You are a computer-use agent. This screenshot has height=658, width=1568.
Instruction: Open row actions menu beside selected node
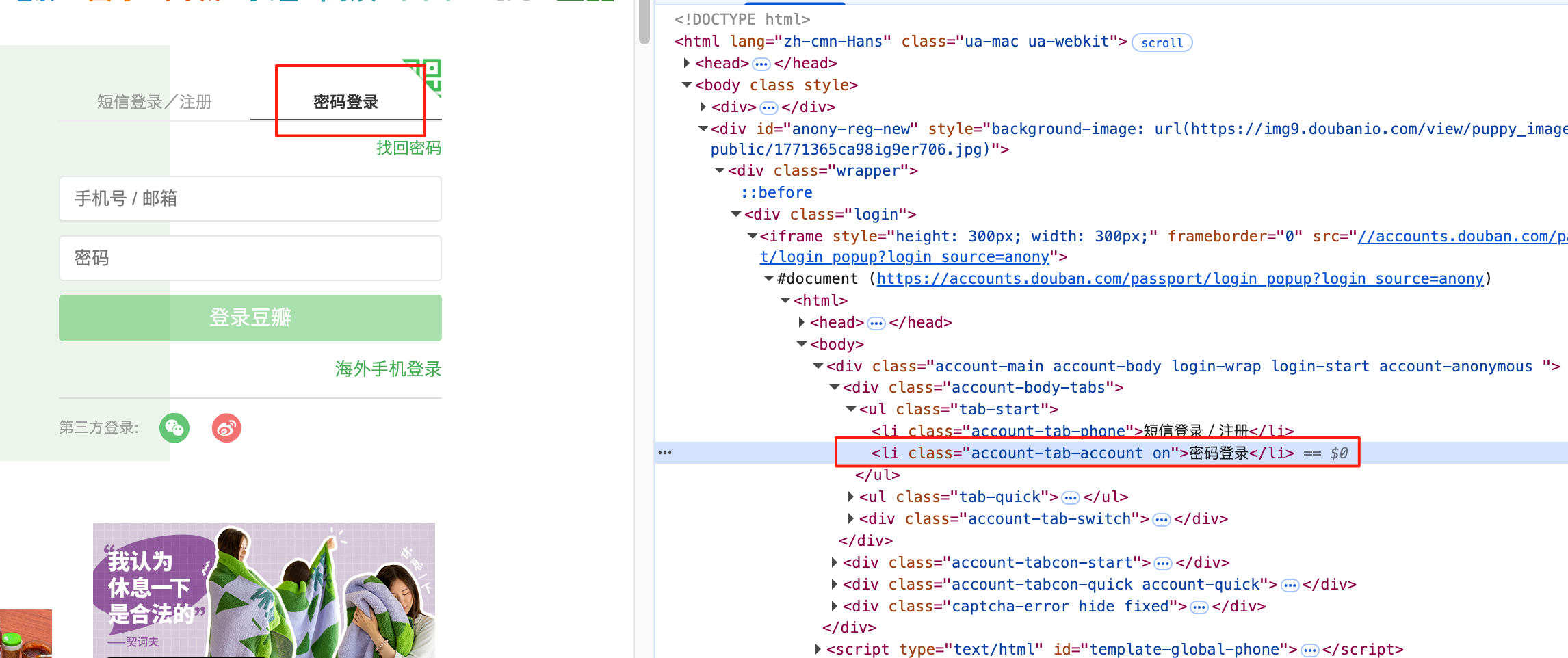[665, 453]
